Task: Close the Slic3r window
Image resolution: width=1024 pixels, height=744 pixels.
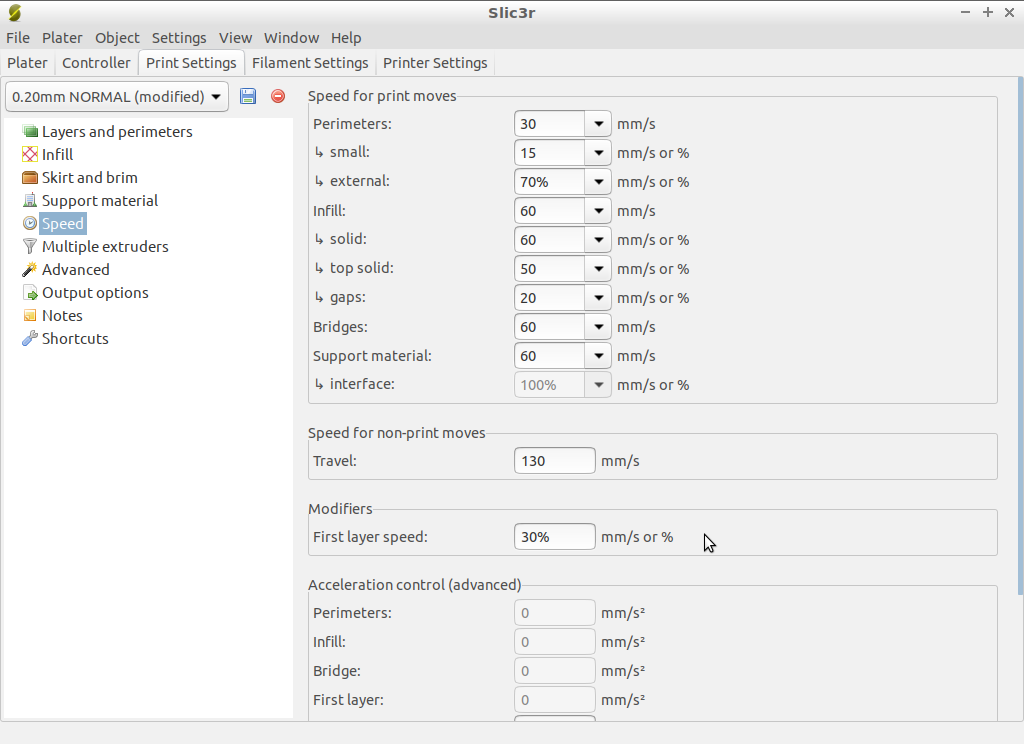Action: [1009, 12]
